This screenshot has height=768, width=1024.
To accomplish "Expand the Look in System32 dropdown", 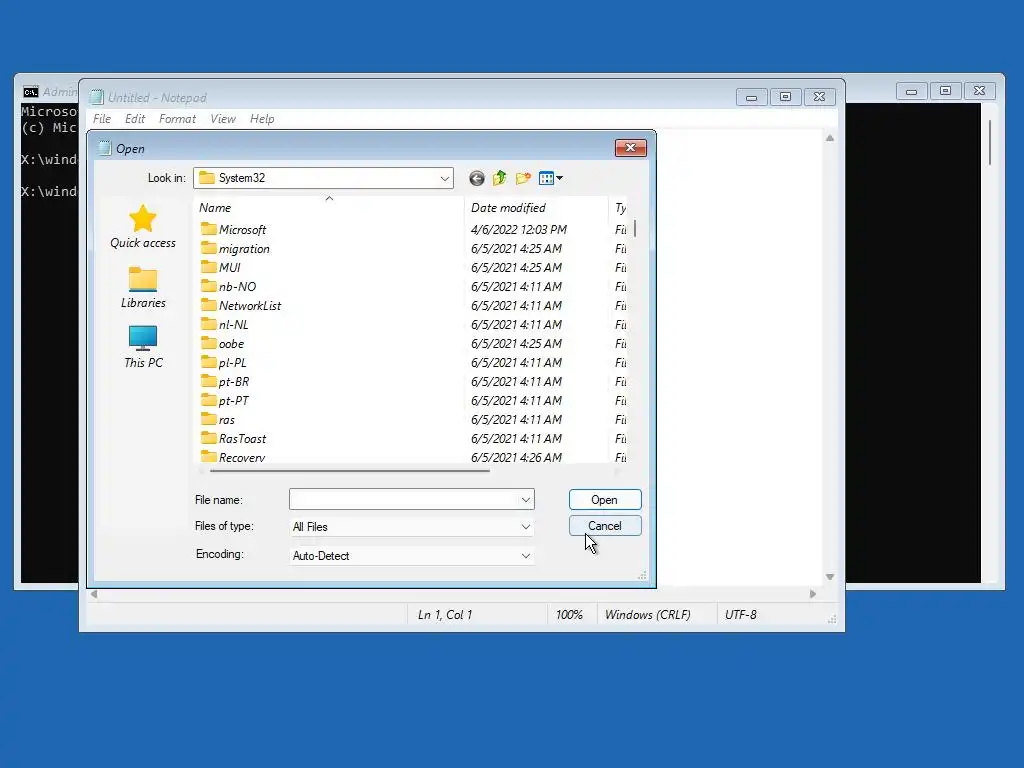I will pos(445,178).
